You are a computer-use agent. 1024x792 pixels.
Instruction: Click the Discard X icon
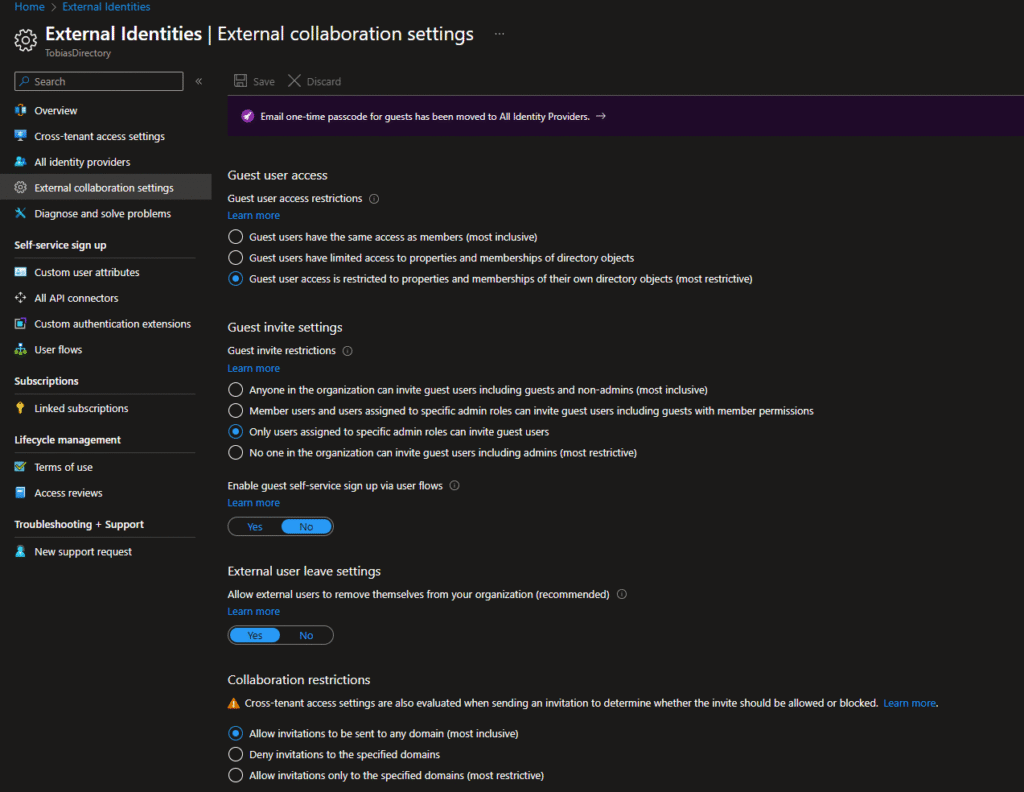coord(294,81)
